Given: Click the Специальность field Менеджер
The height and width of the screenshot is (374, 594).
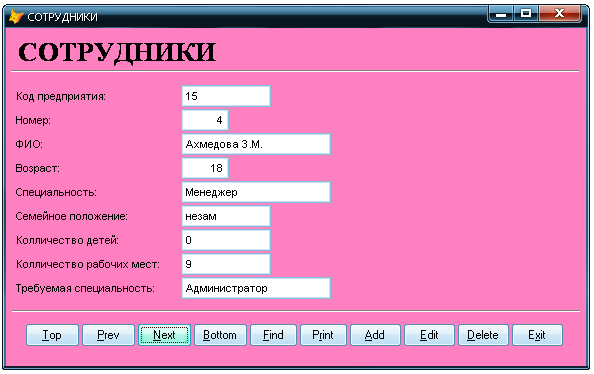Looking at the screenshot, I should click(256, 192).
